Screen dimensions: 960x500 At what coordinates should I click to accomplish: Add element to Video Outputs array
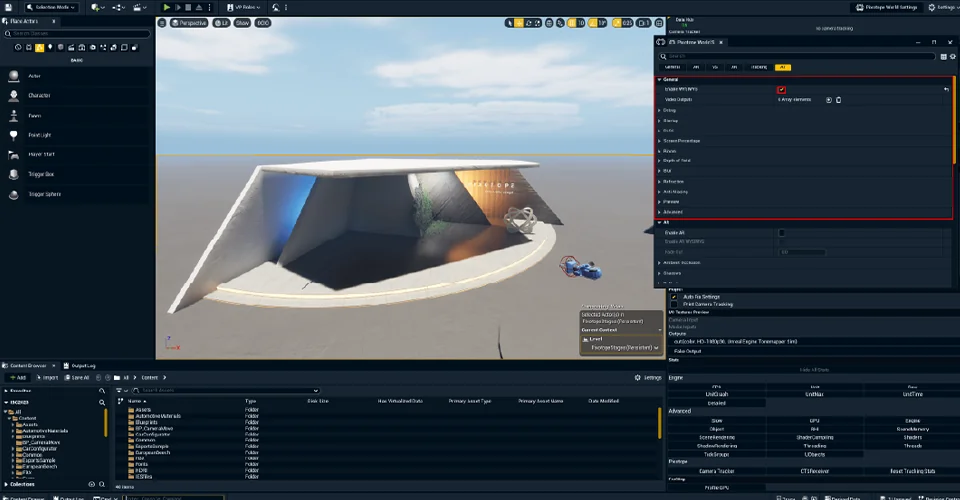pyautogui.click(x=828, y=100)
